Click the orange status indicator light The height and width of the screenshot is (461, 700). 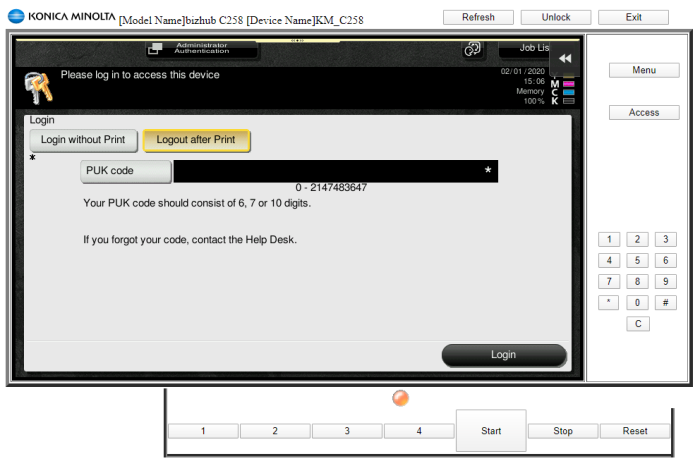pos(401,398)
